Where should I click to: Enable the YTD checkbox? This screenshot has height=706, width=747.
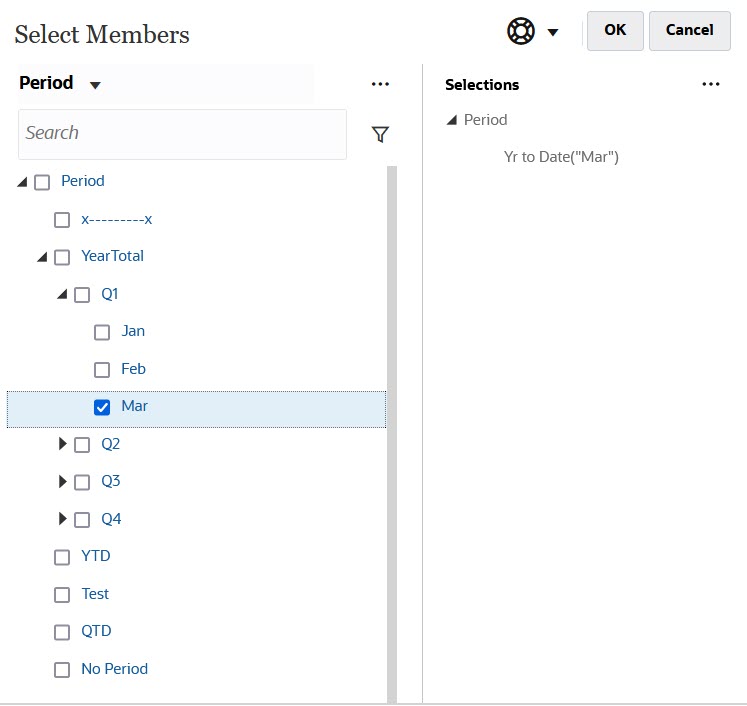pos(62,557)
